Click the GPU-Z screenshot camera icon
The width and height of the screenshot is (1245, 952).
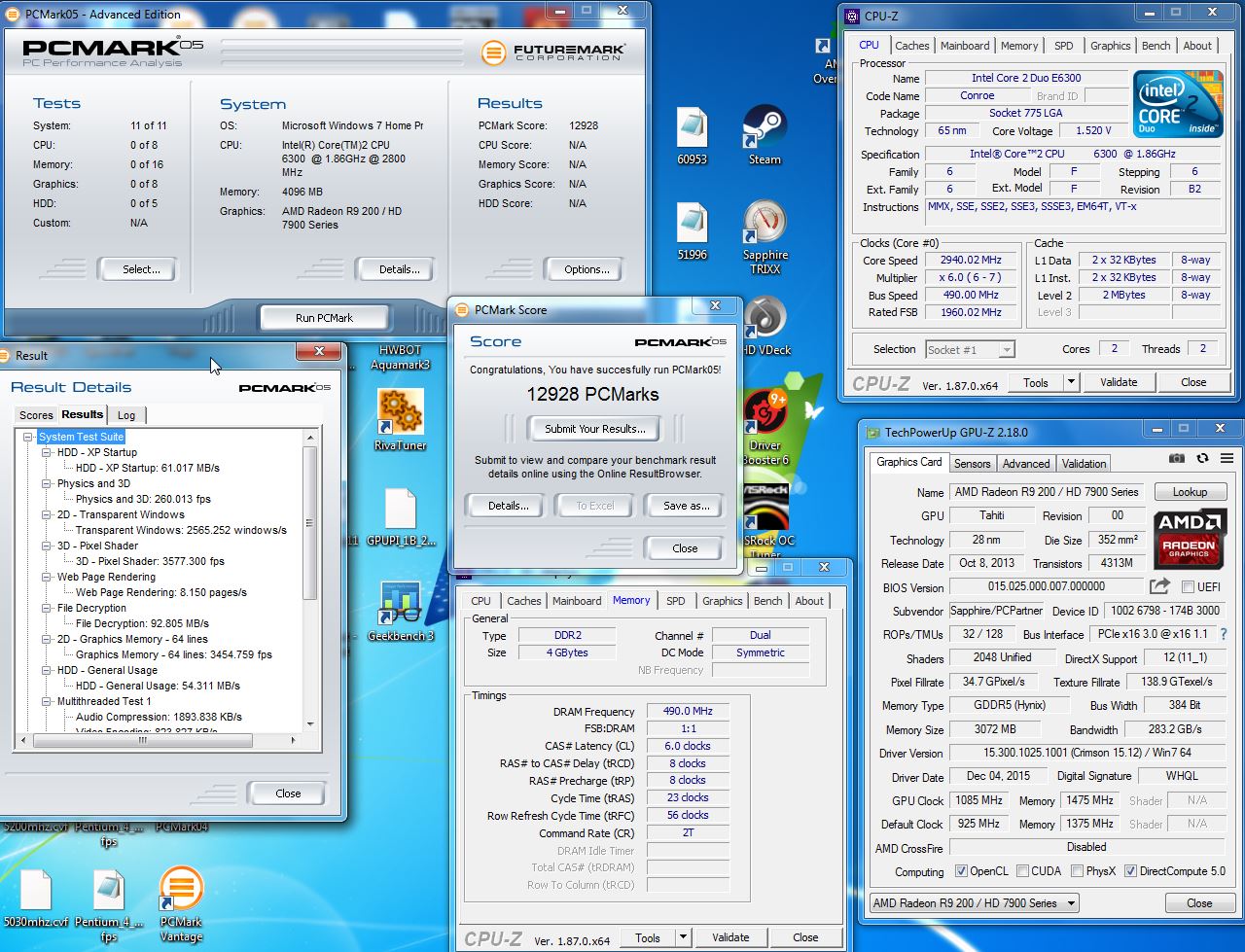pos(1177,458)
